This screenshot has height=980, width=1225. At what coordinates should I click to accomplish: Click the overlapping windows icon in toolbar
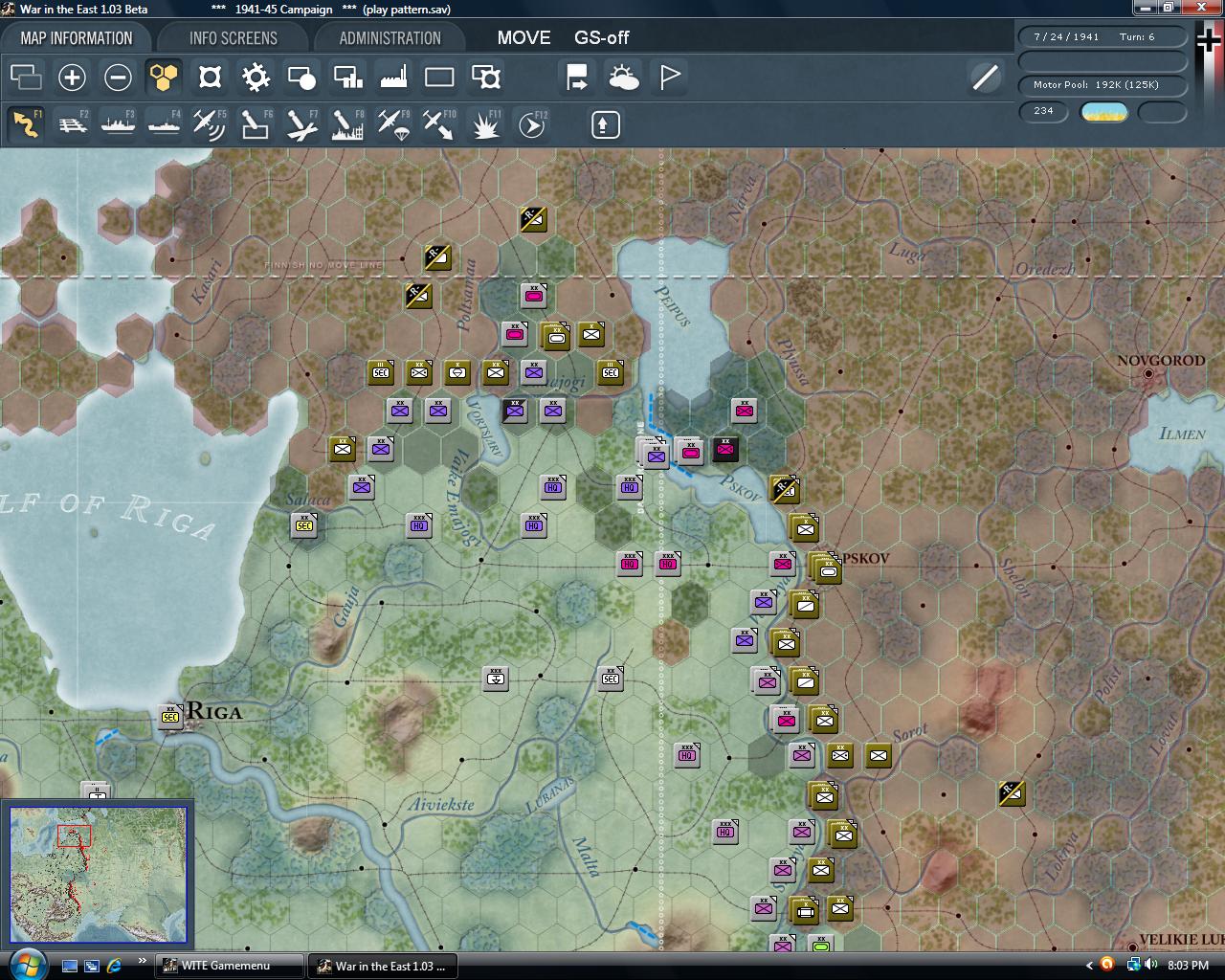pyautogui.click(x=26, y=78)
